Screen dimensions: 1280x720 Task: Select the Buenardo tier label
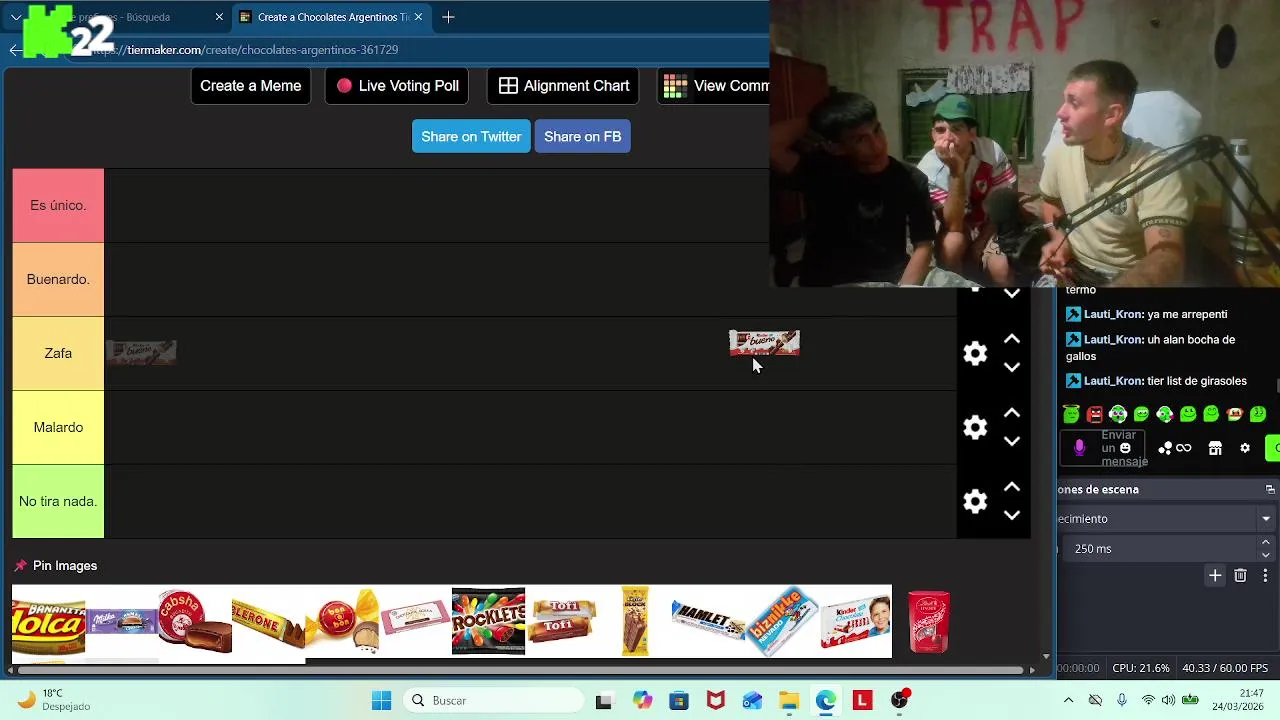pyautogui.click(x=58, y=279)
